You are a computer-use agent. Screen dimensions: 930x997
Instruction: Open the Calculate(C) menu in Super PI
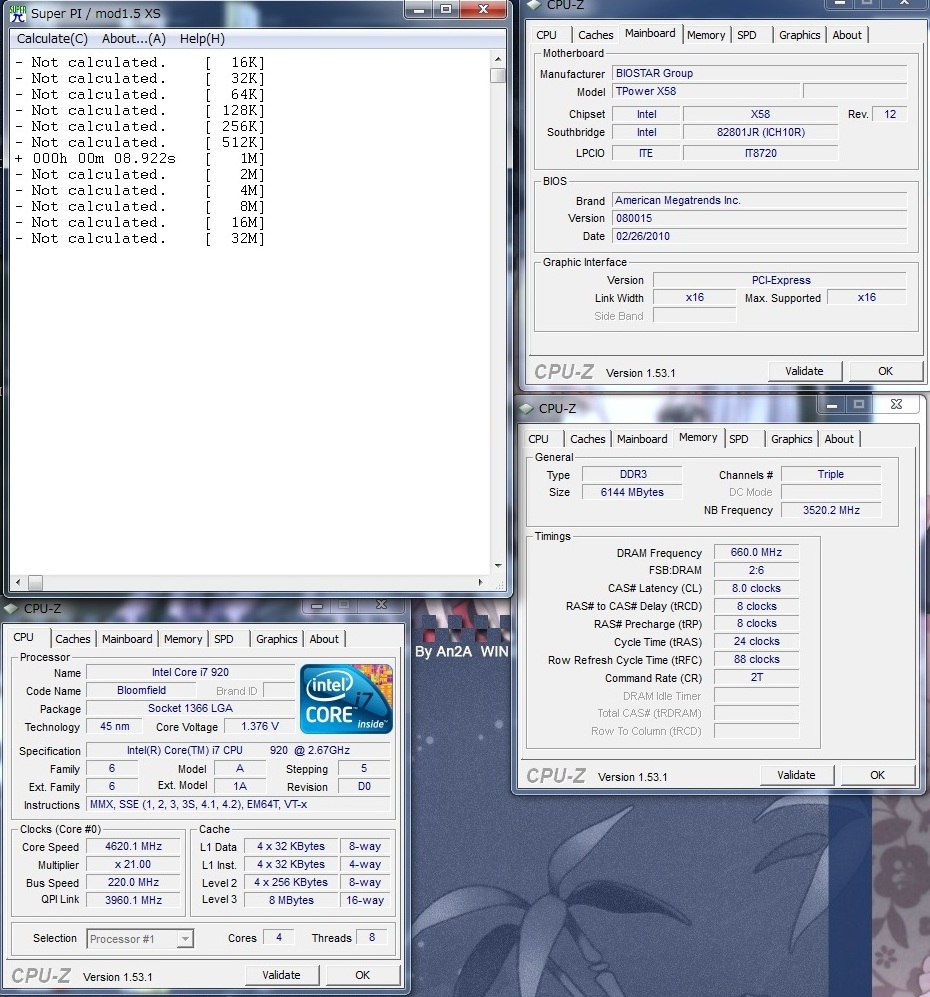pyautogui.click(x=52, y=39)
